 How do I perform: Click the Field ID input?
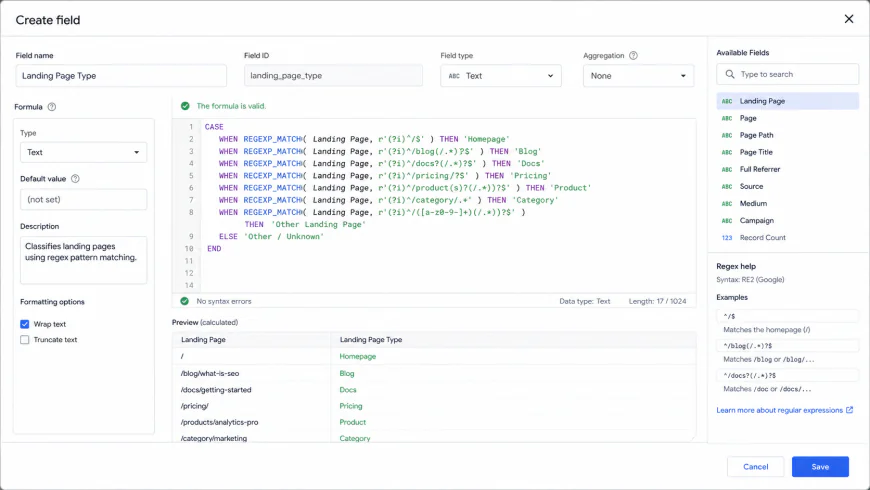(x=333, y=75)
